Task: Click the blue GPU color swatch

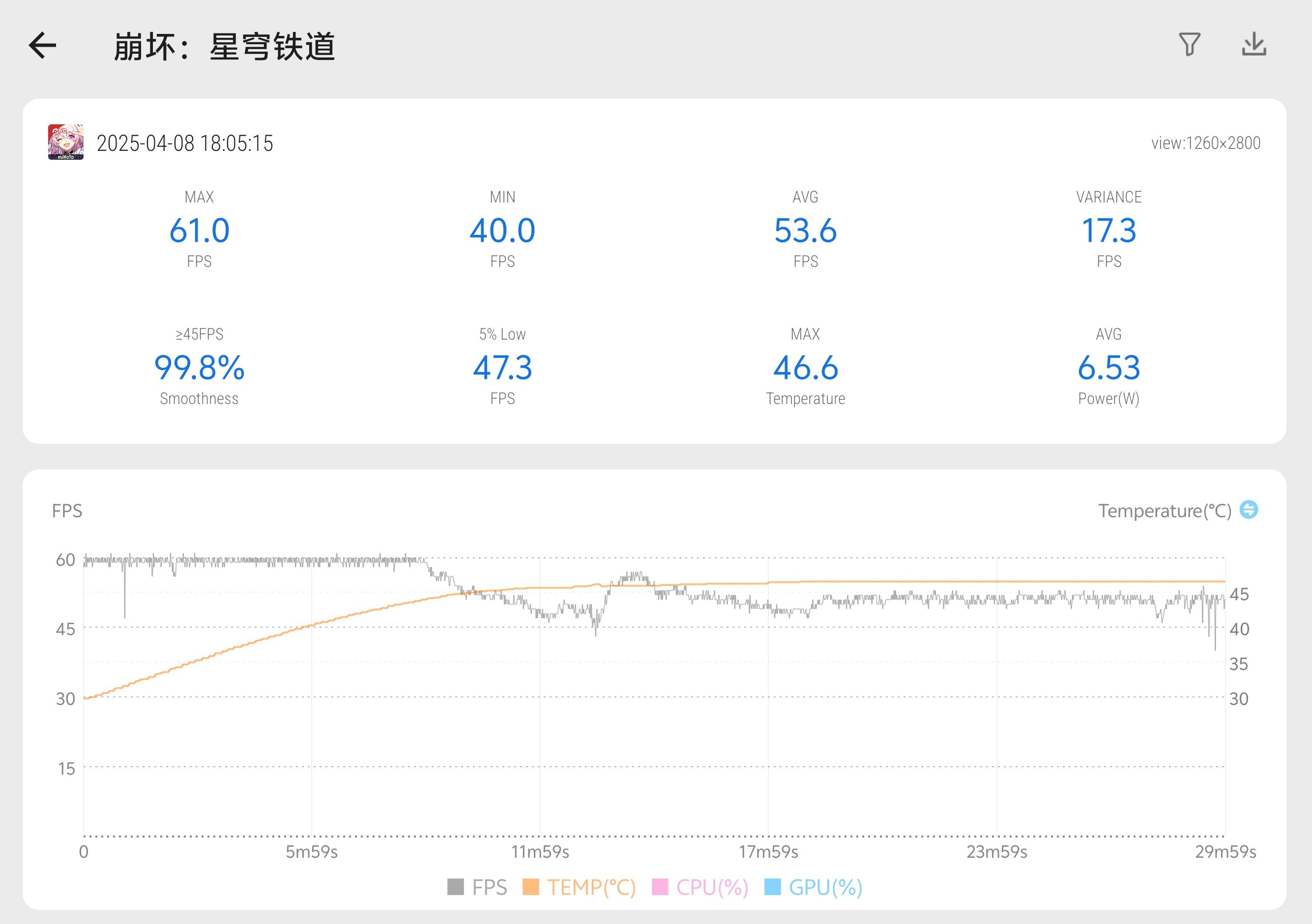Action: coord(773,887)
